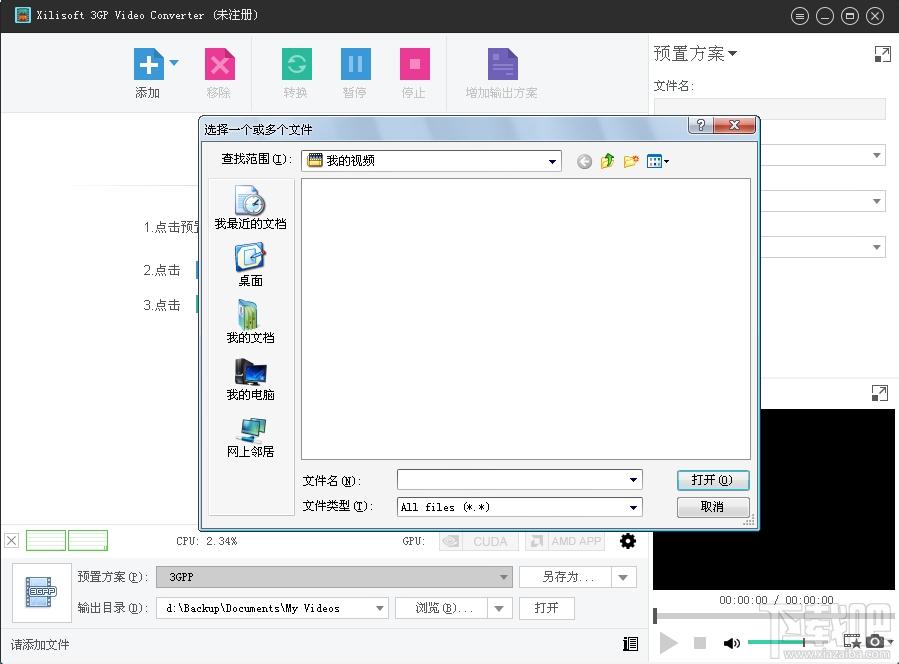This screenshot has height=664, width=899.
Task: Click the 打开(O) button in dialog
Action: tap(713, 480)
